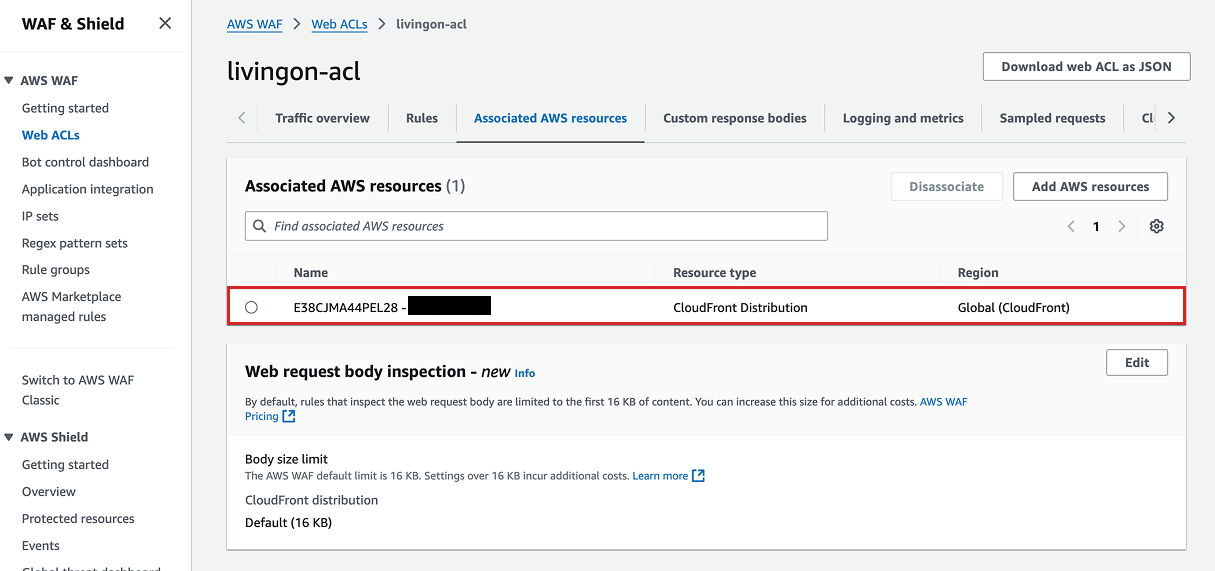Collapse the AWS Shield section triangle
This screenshot has width=1215, height=571.
[10, 437]
